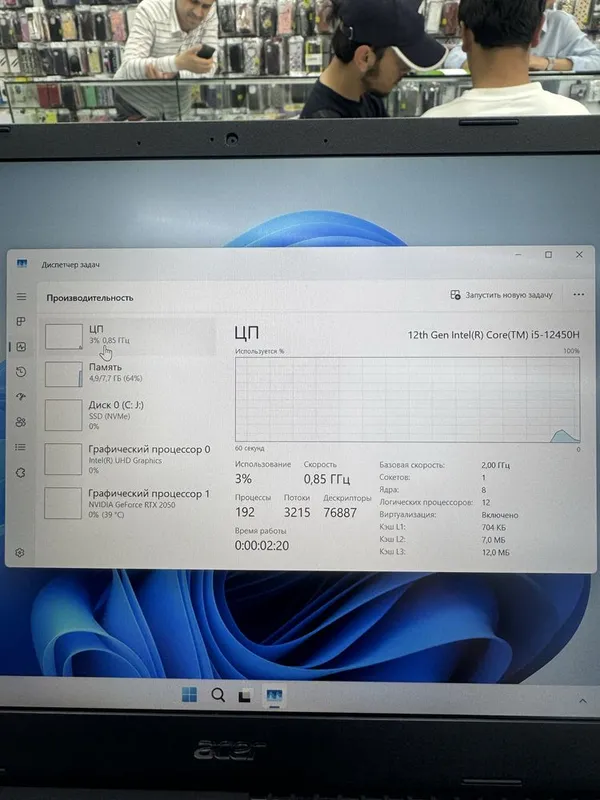Click the Процессы value '192'
Viewport: 600px width, 800px height.
[x=245, y=512]
